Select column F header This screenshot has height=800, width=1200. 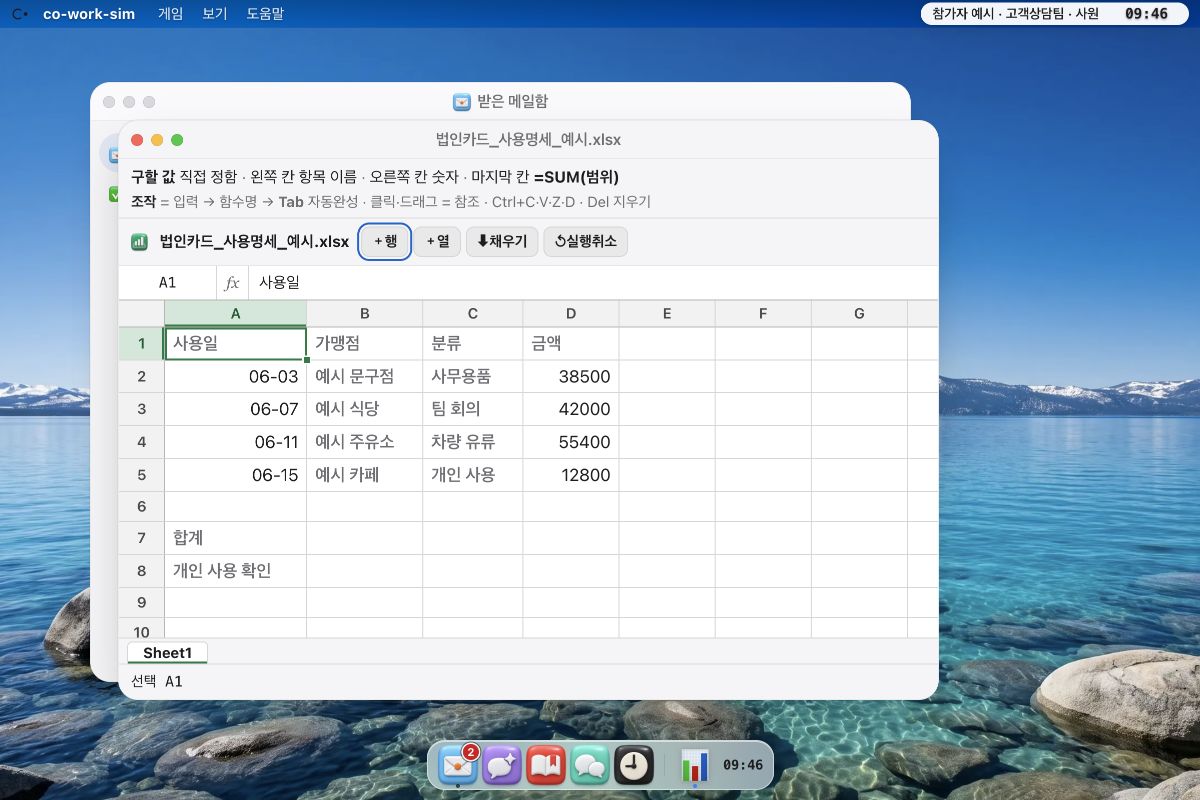click(763, 313)
